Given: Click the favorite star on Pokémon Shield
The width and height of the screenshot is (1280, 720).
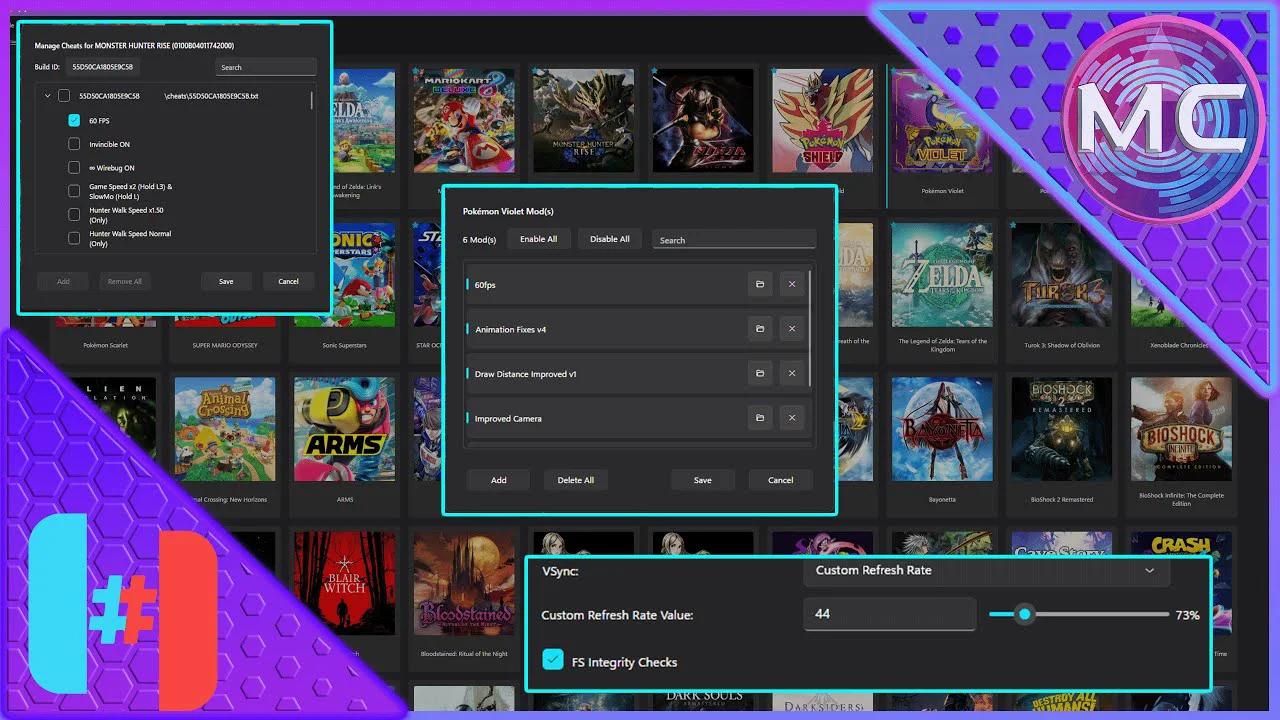Looking at the screenshot, I should (x=774, y=68).
